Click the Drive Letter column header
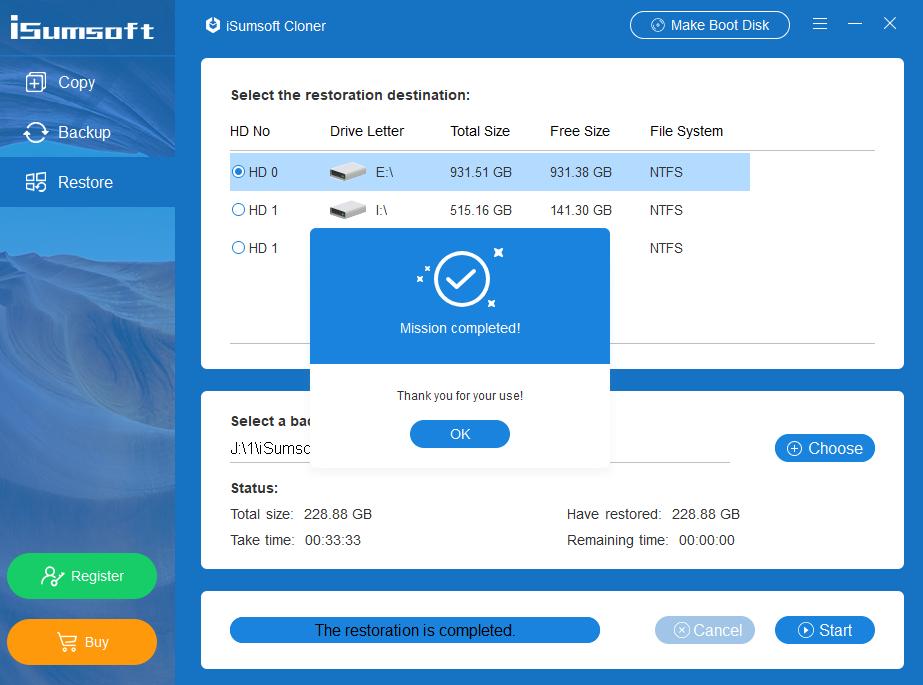This screenshot has height=685, width=923. (x=367, y=131)
